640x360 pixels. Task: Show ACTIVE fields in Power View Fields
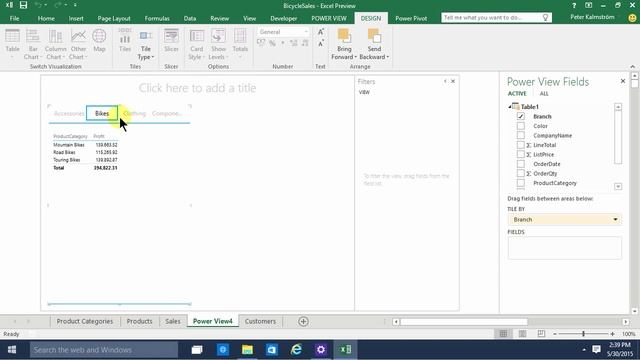click(517, 93)
